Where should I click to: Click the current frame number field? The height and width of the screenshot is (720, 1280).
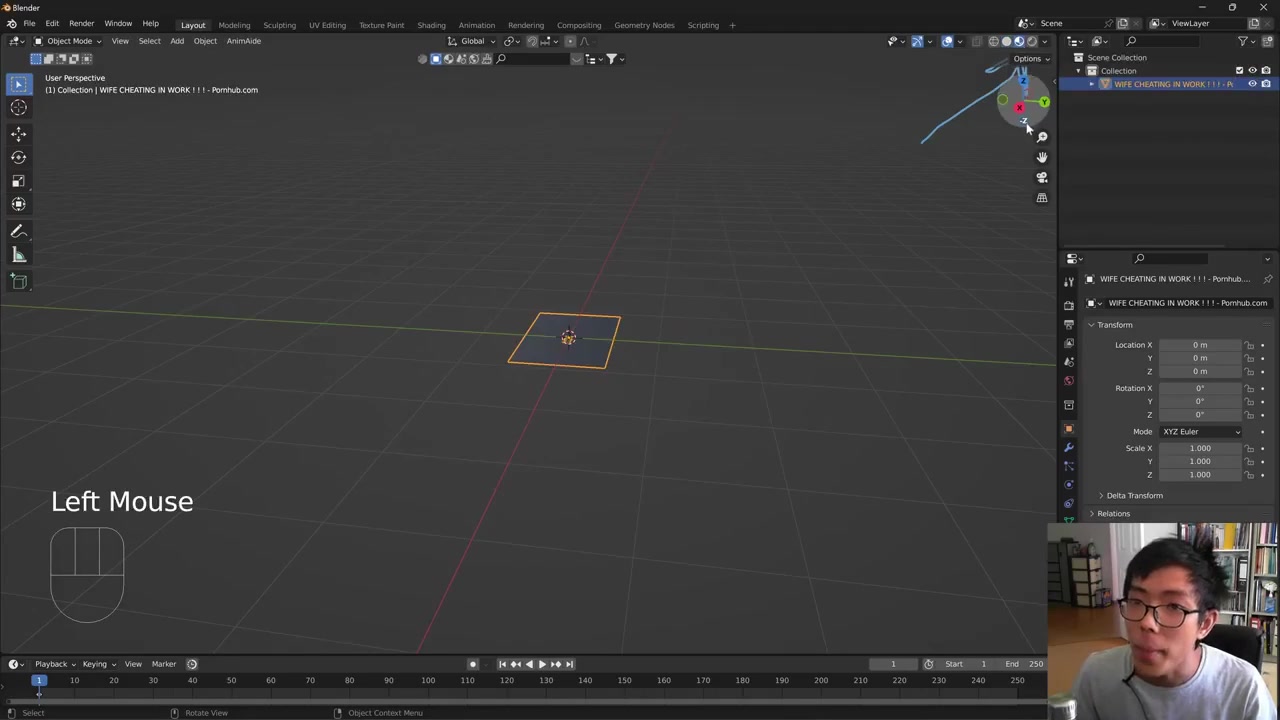click(893, 664)
